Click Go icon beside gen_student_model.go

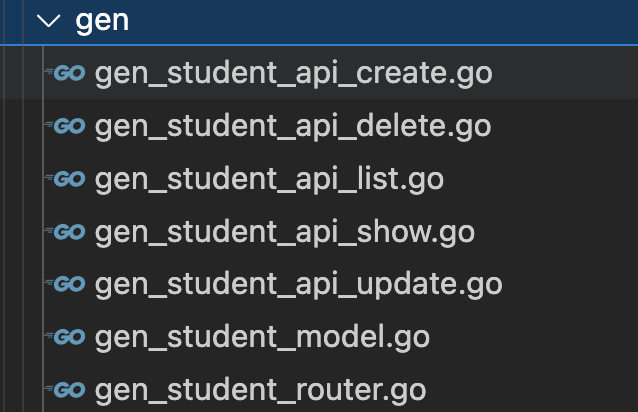(65, 337)
